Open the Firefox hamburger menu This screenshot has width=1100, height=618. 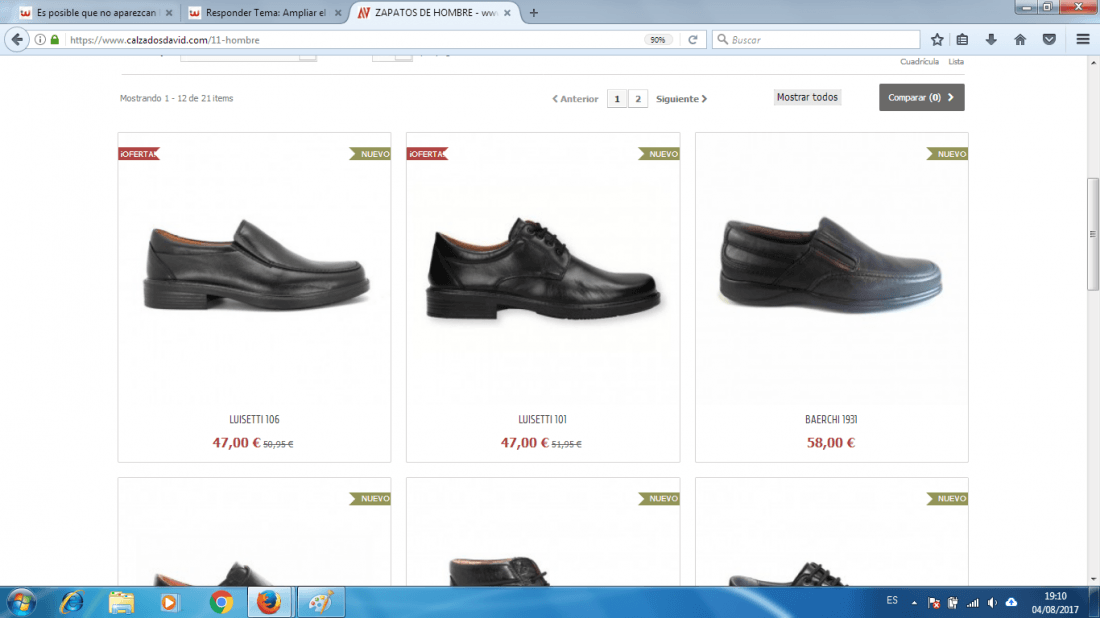tap(1082, 40)
